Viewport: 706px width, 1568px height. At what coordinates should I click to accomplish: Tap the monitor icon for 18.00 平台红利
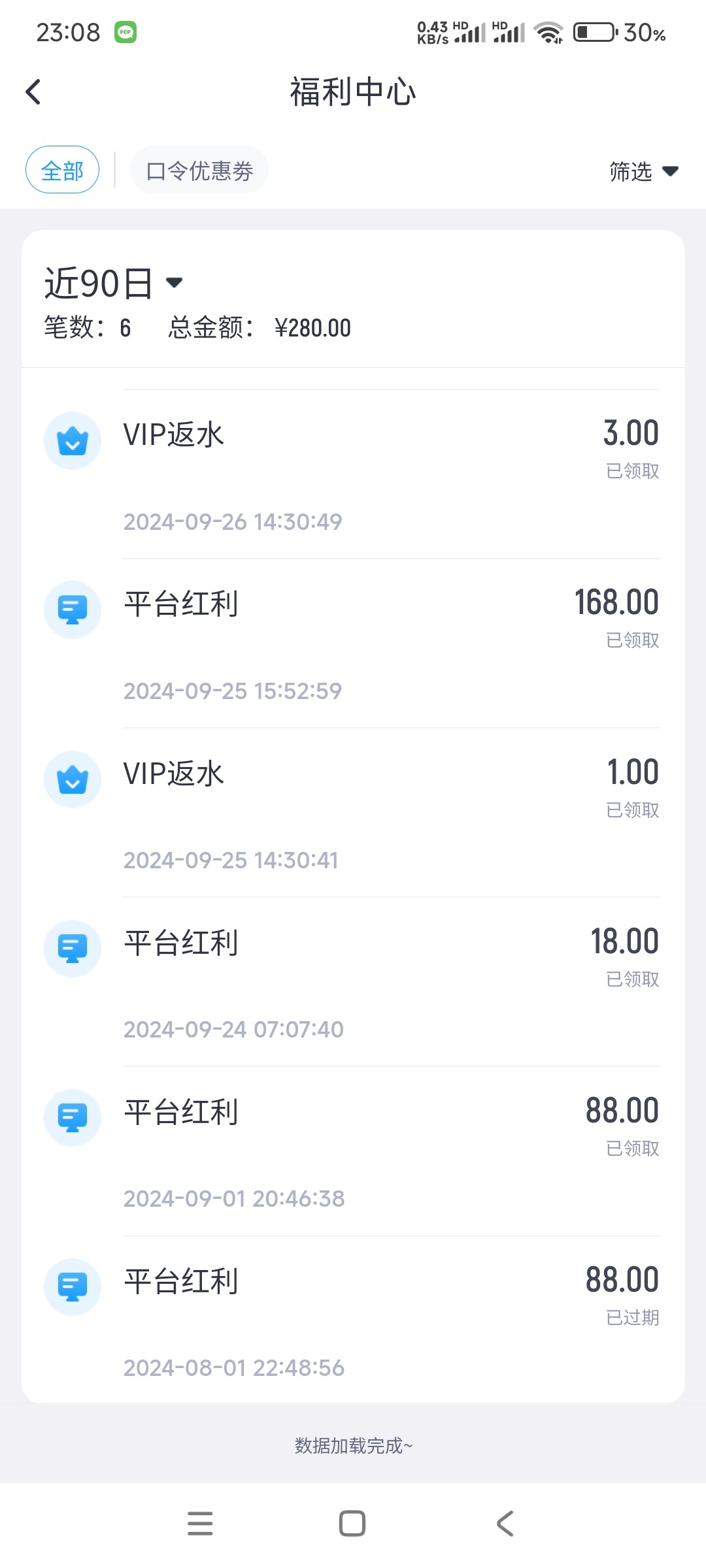click(x=73, y=949)
